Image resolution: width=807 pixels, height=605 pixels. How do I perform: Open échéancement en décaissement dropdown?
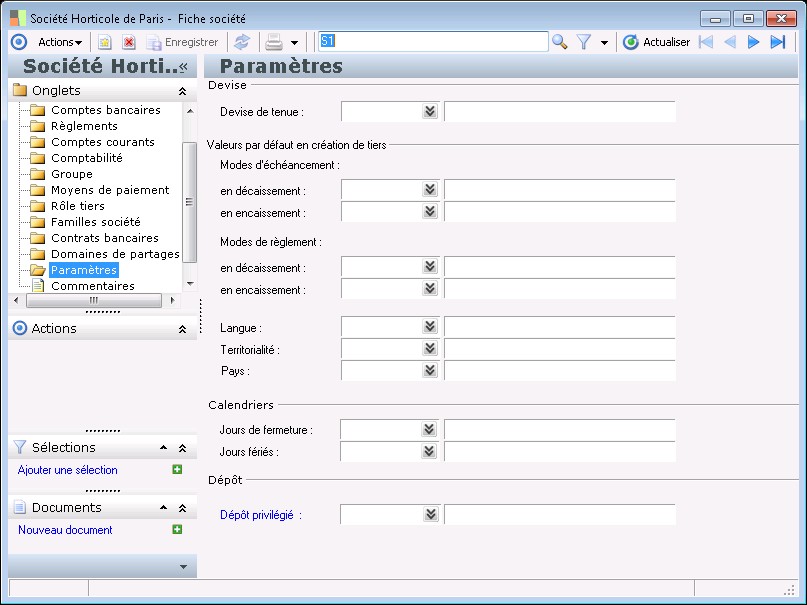(430, 189)
